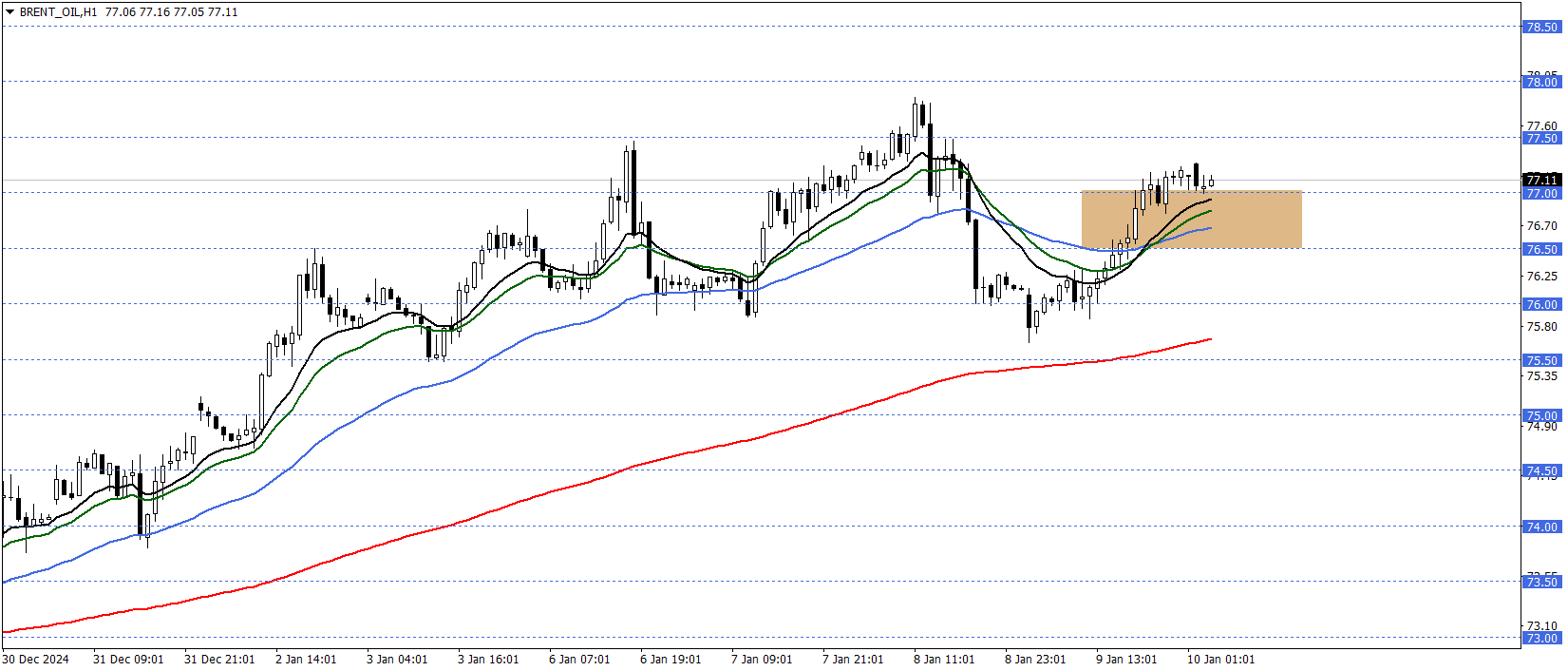Click the 75.00 horizontal level price tag
Image resolution: width=1568 pixels, height=671 pixels.
pyautogui.click(x=1541, y=415)
